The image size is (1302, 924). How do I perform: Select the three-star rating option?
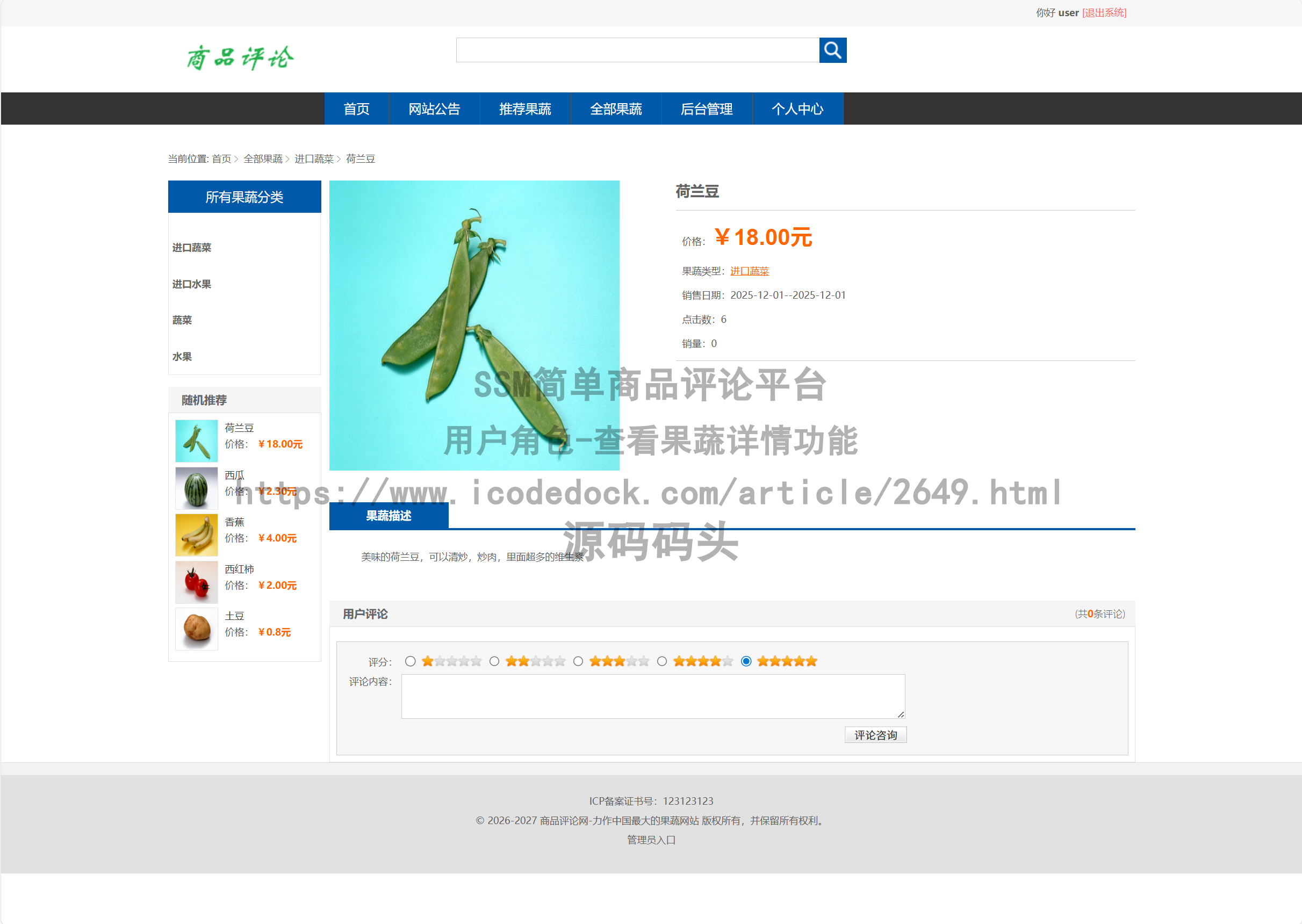[578, 661]
